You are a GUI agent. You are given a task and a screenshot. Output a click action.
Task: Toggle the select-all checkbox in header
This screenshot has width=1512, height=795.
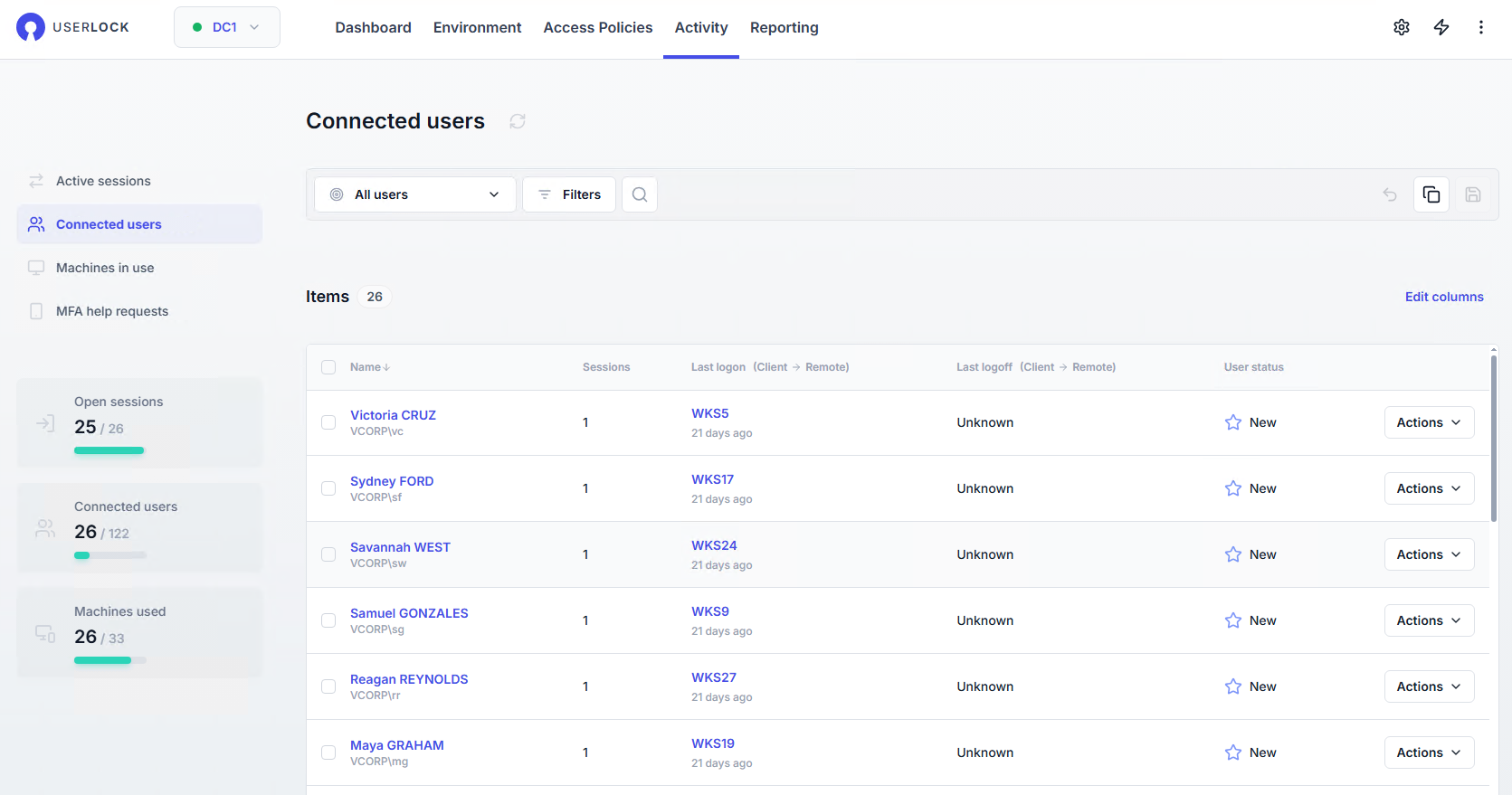(x=328, y=367)
